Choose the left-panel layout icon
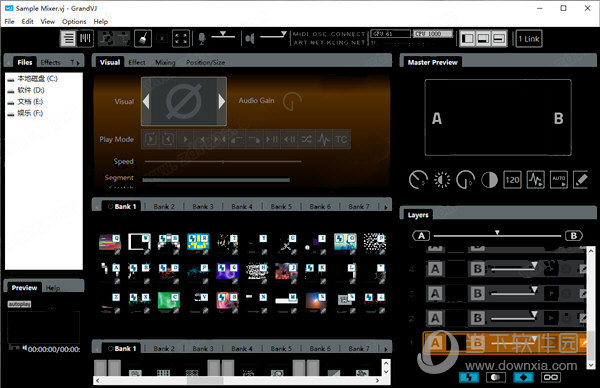 click(x=468, y=39)
